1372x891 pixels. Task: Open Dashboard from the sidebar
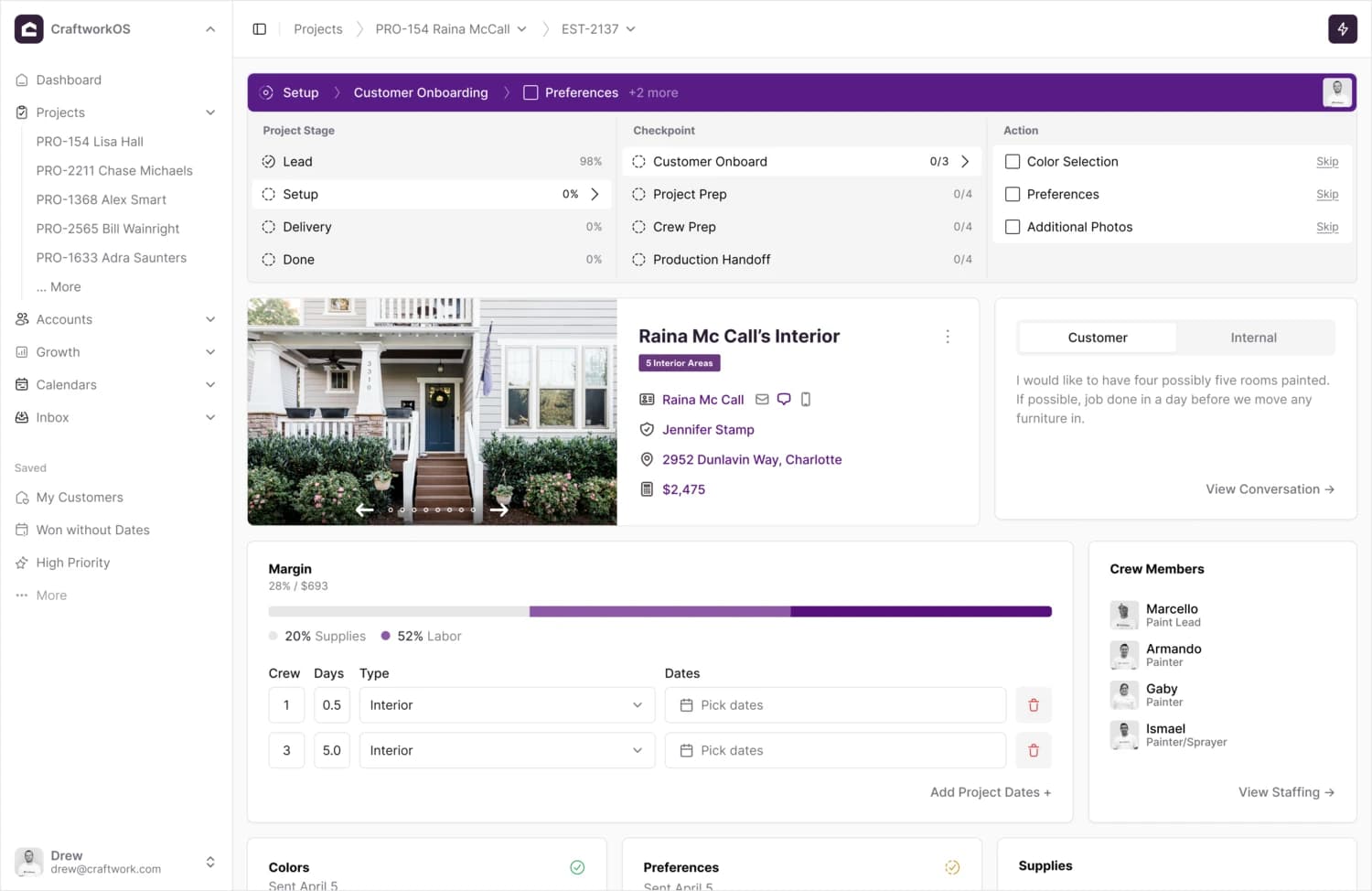[x=69, y=81]
